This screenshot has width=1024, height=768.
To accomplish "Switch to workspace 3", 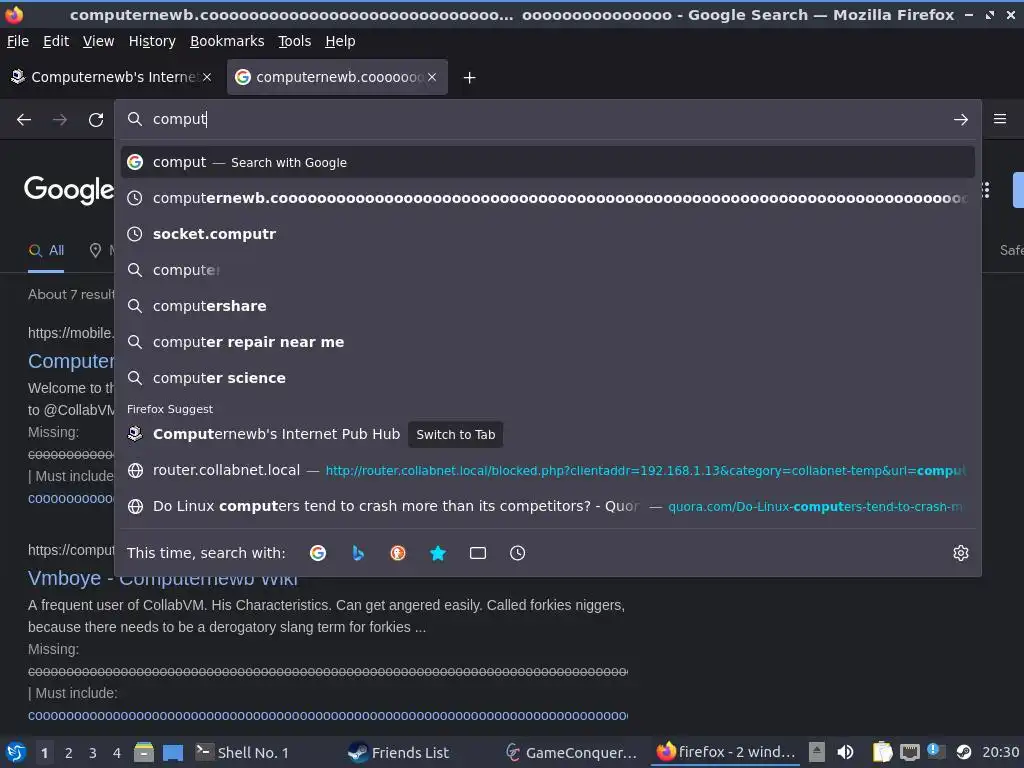I will (x=93, y=753).
